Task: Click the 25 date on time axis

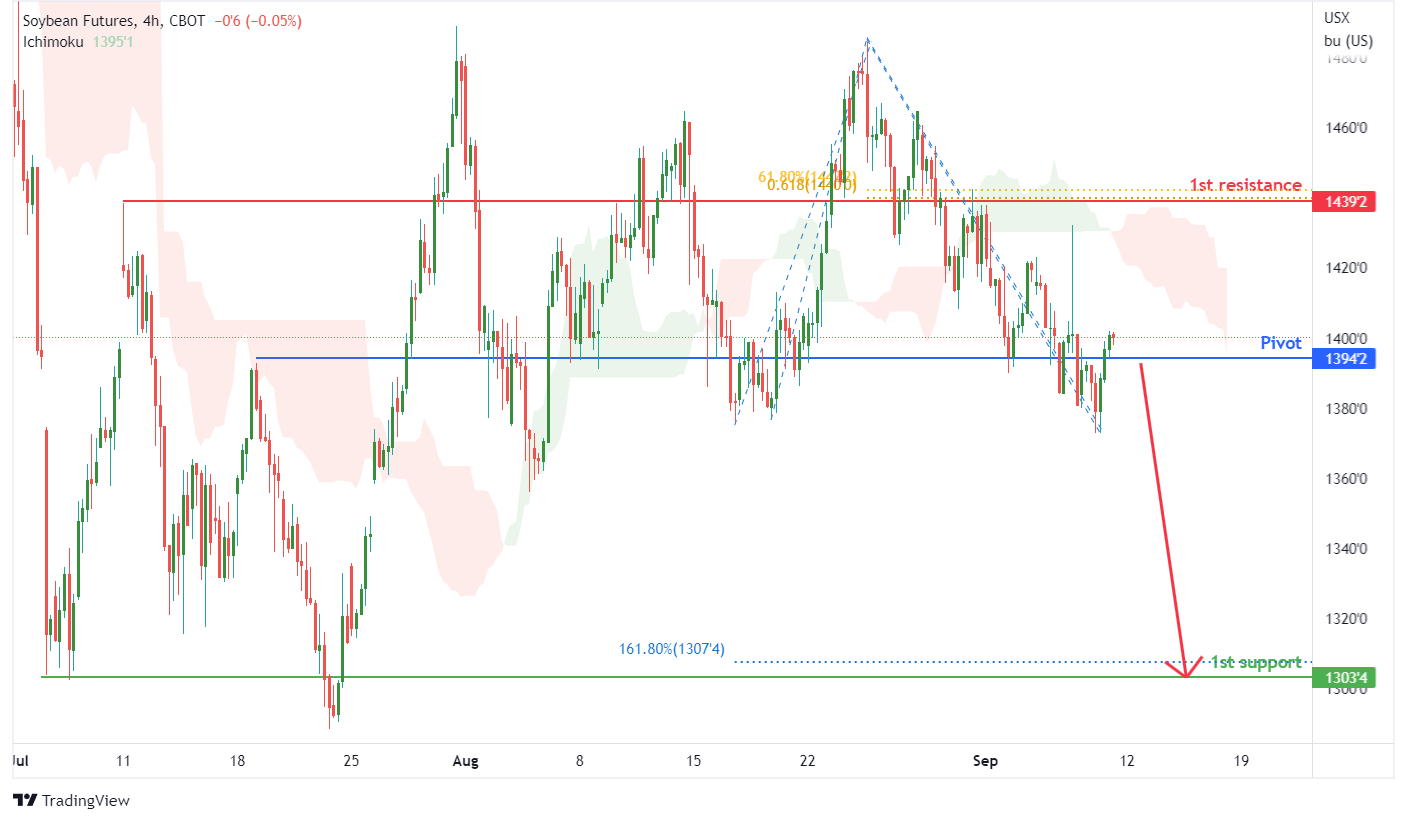Action: tap(351, 761)
